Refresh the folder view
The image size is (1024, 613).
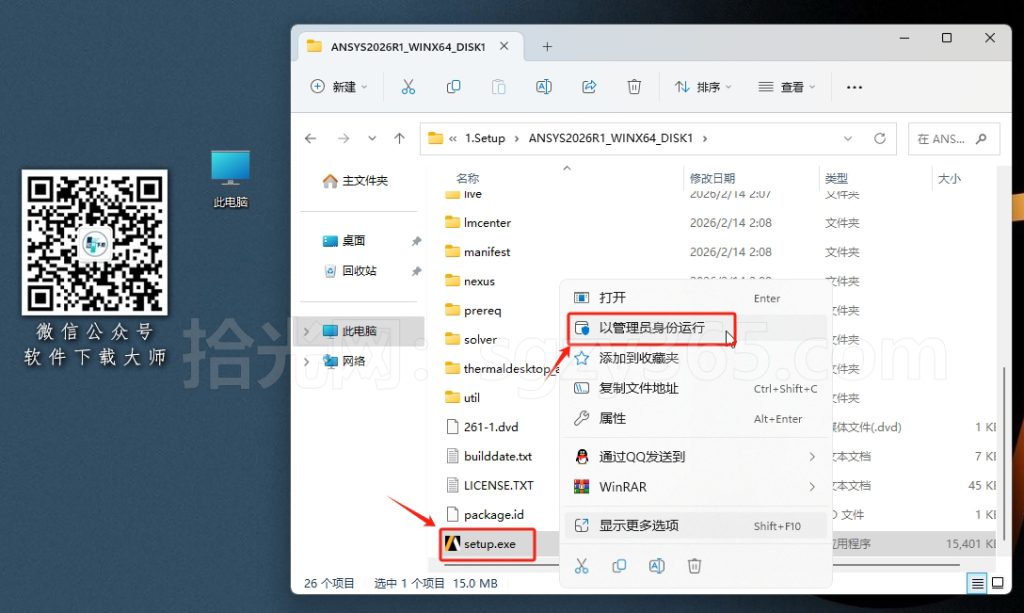coord(880,138)
